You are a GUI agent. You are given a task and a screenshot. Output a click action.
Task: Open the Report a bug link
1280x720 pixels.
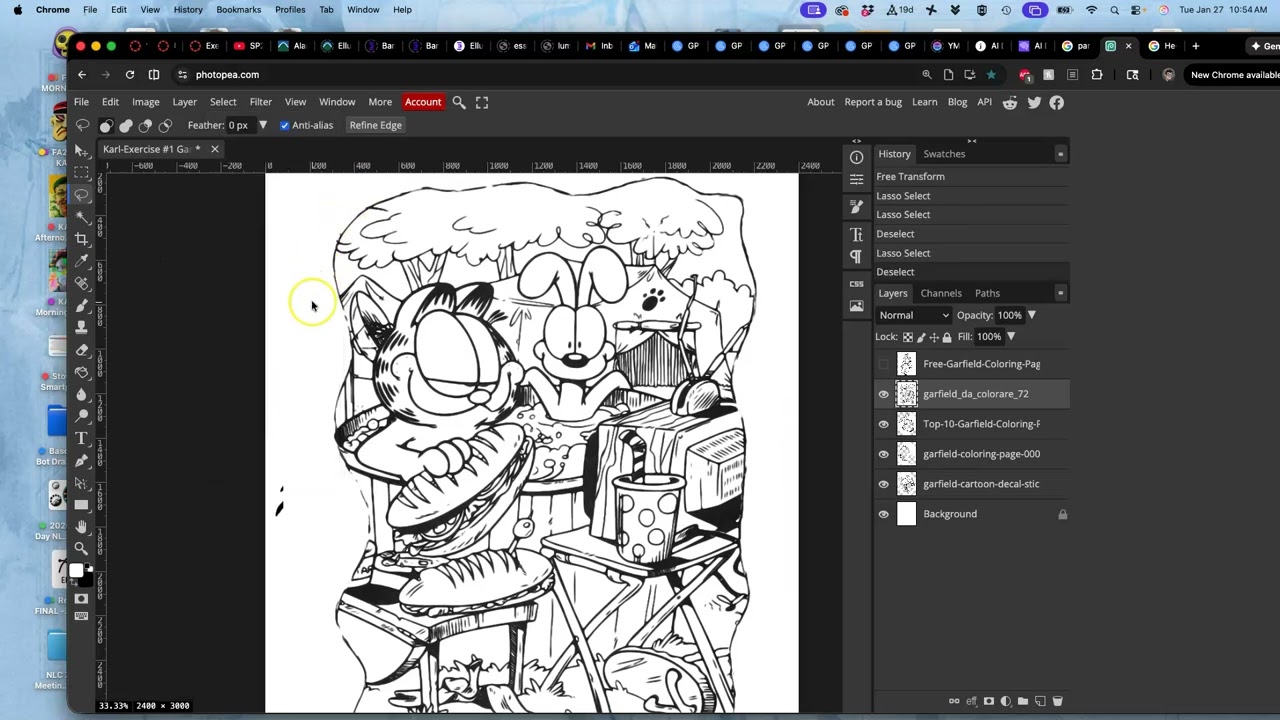873,102
